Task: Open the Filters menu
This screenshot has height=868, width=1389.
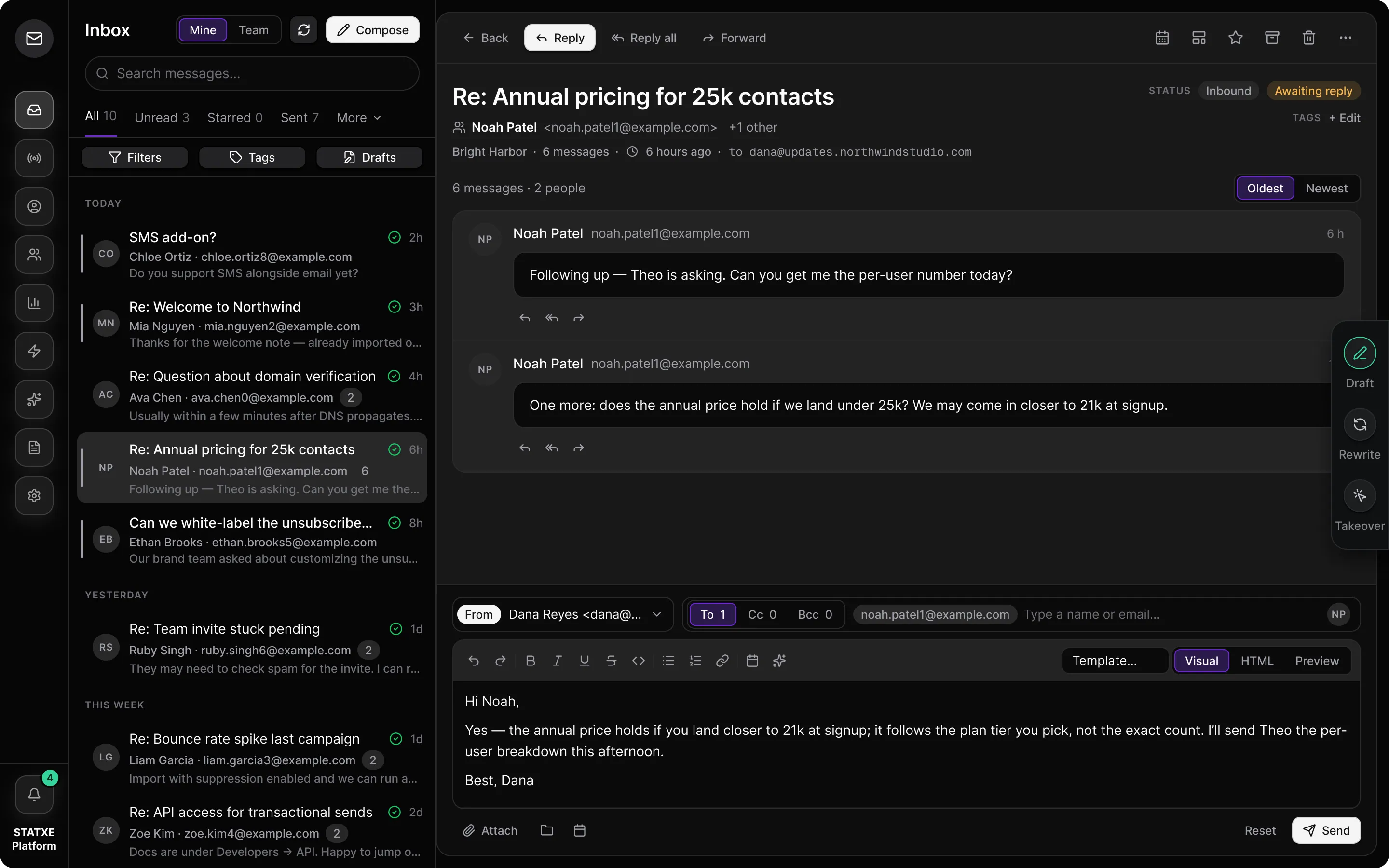Action: point(135,157)
